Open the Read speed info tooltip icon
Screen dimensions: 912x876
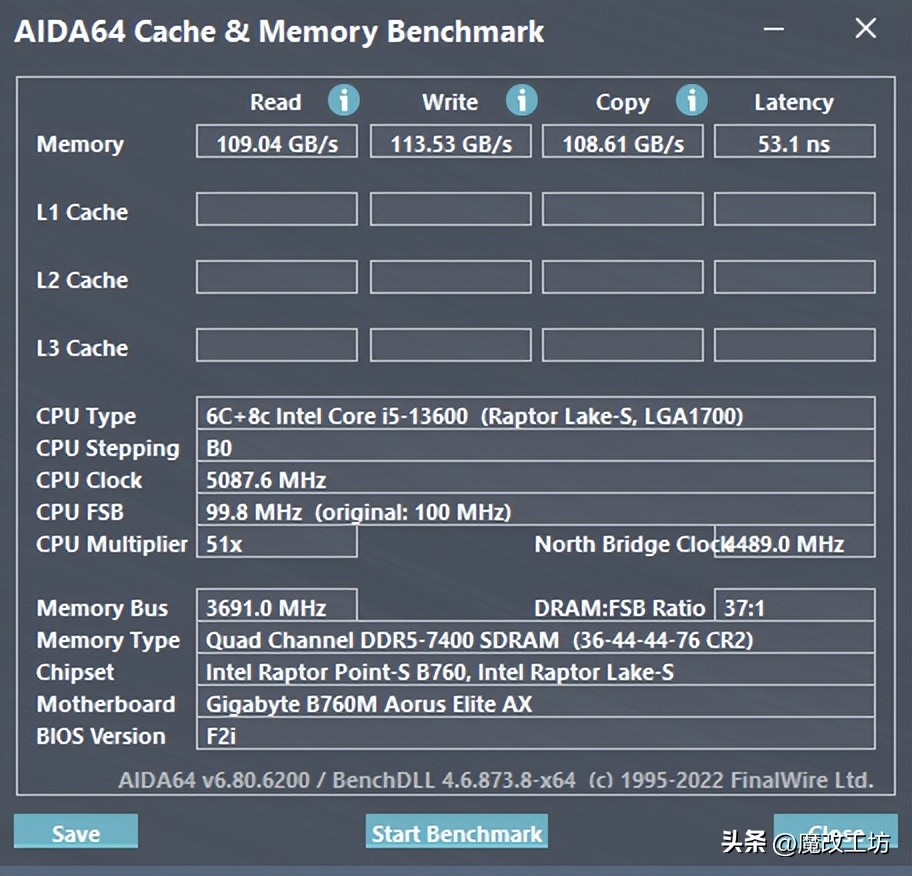click(x=344, y=100)
